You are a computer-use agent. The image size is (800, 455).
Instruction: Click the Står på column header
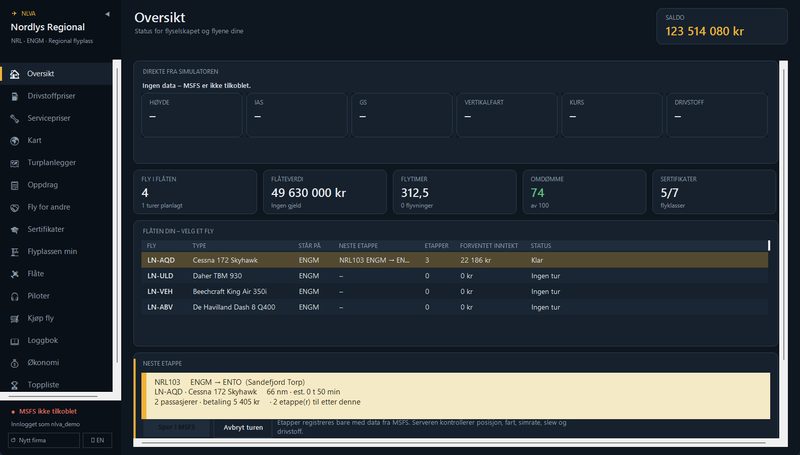pyautogui.click(x=309, y=246)
